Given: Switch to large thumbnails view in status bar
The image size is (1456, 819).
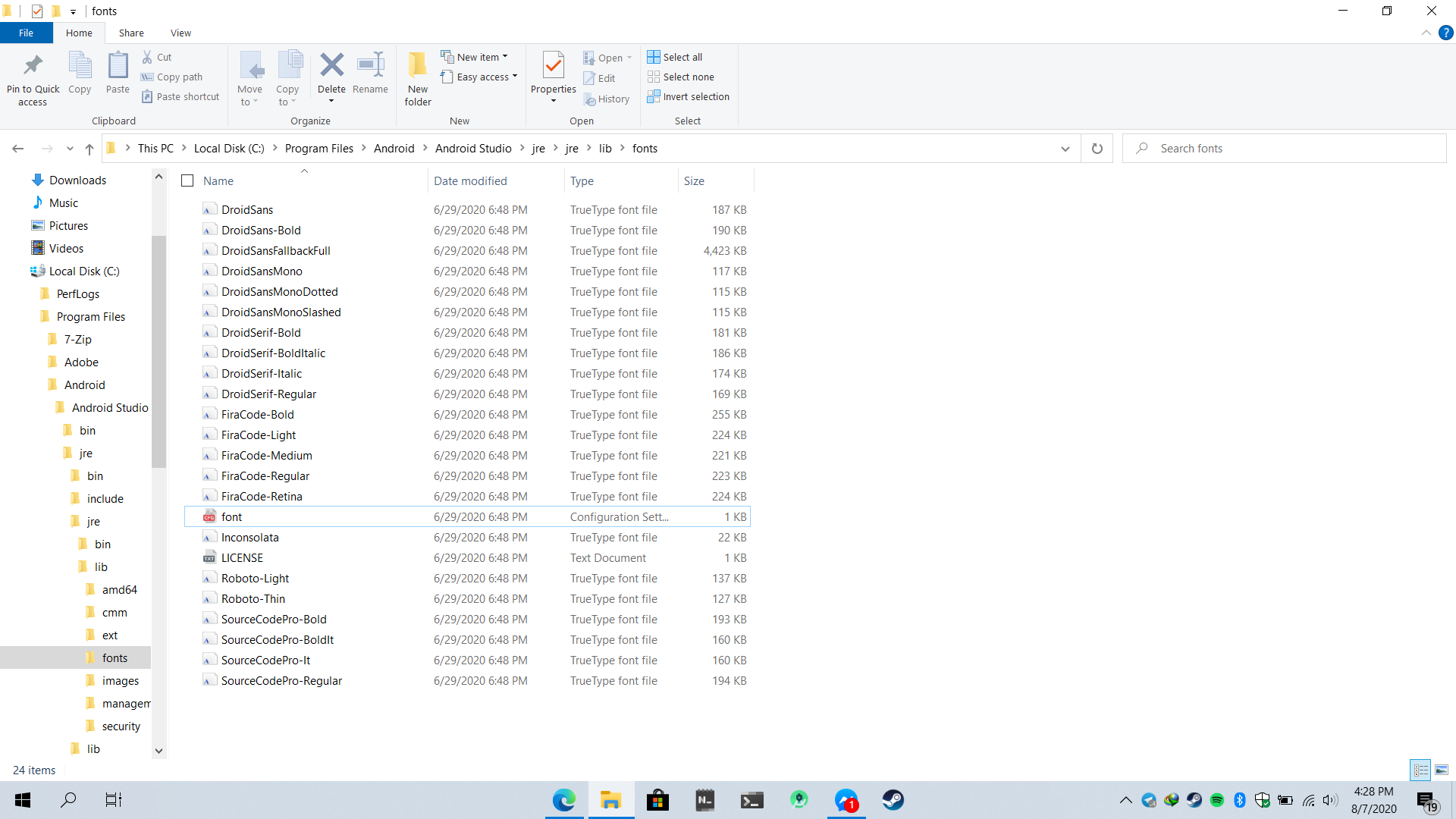Looking at the screenshot, I should pos(1440,770).
